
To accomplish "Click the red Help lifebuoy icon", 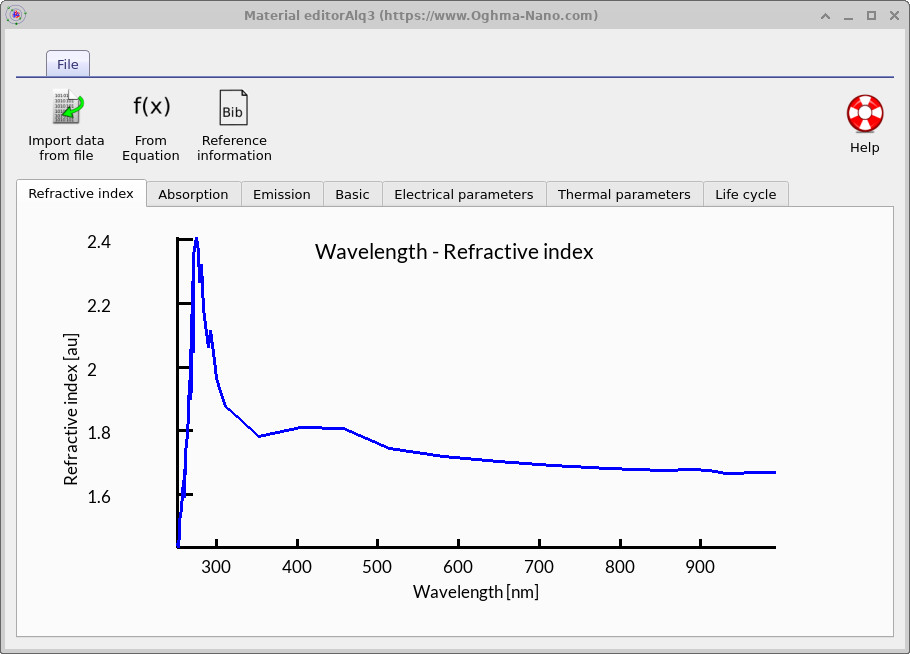I will (x=863, y=113).
